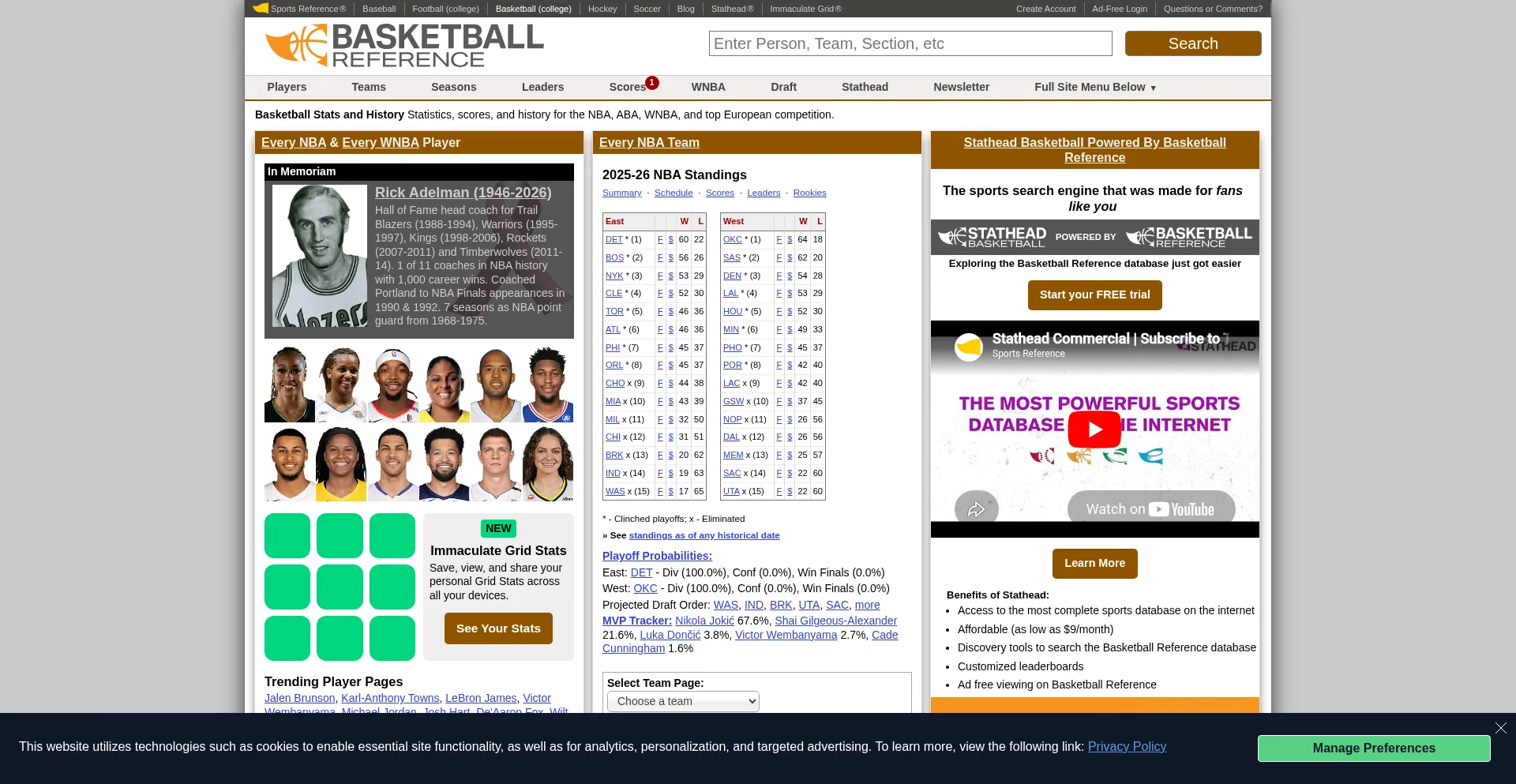This screenshot has width=1516, height=784.
Task: Close the cookie banner with X
Action: click(1501, 728)
